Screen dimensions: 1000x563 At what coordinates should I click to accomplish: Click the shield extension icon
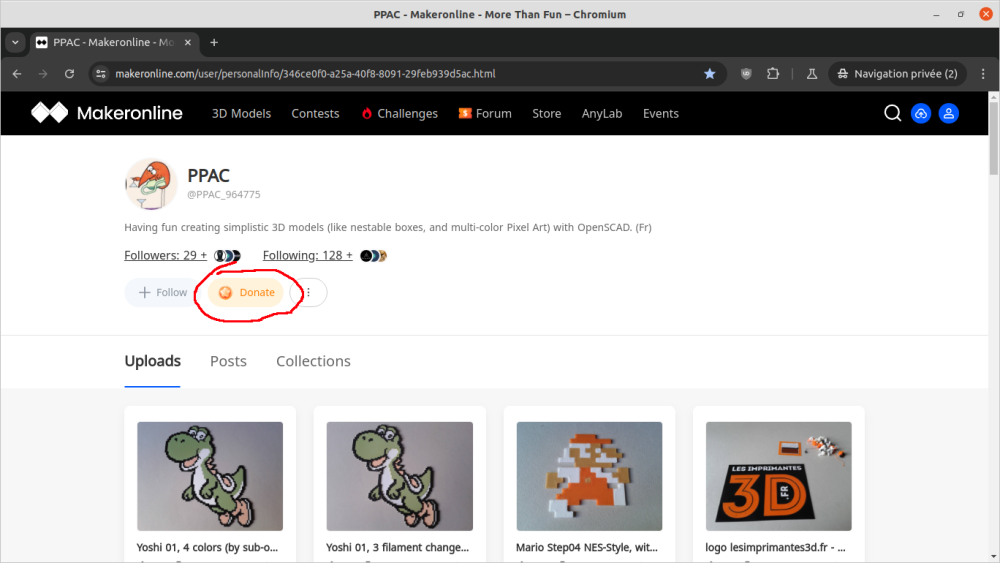[746, 74]
